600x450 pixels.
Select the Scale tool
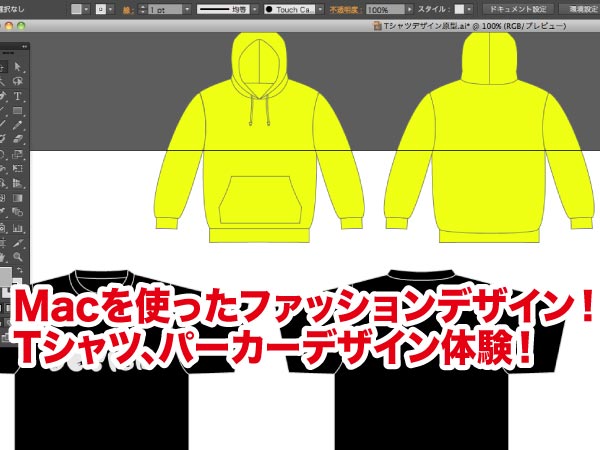click(17, 154)
